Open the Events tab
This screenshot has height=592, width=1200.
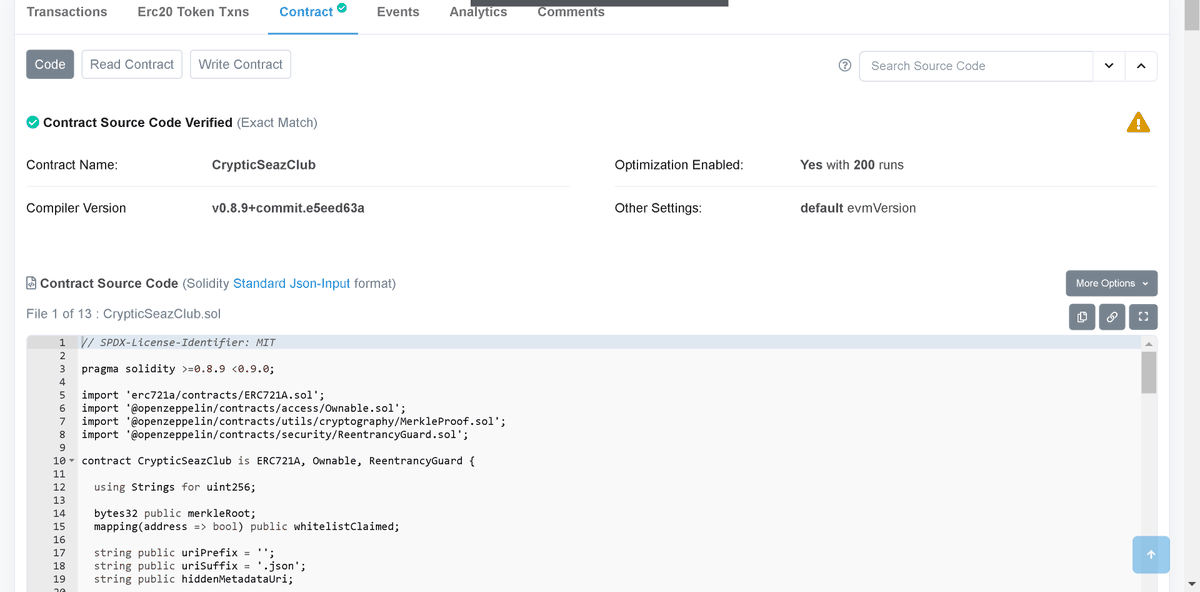(398, 12)
